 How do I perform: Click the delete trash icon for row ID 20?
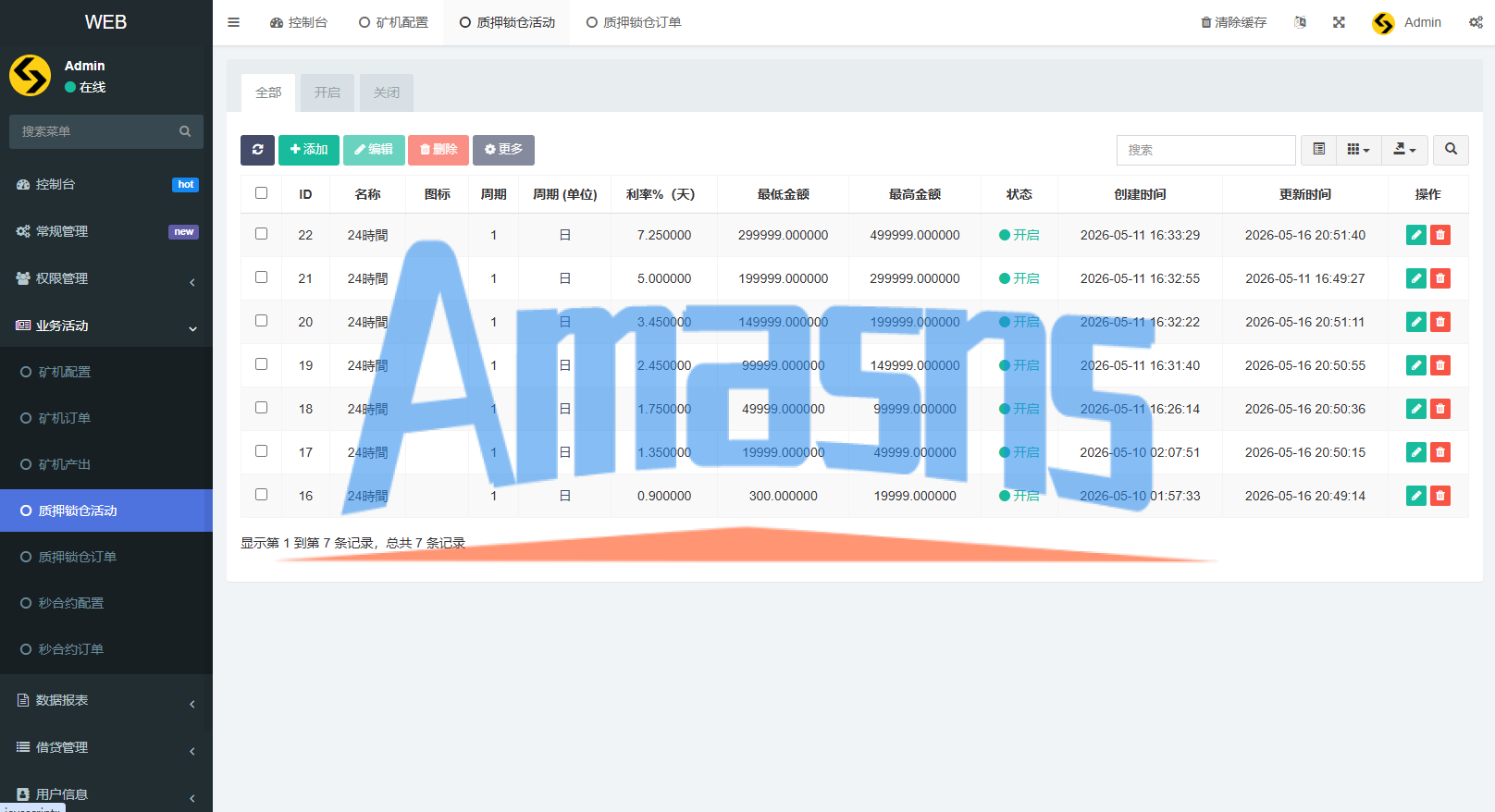pyautogui.click(x=1440, y=322)
